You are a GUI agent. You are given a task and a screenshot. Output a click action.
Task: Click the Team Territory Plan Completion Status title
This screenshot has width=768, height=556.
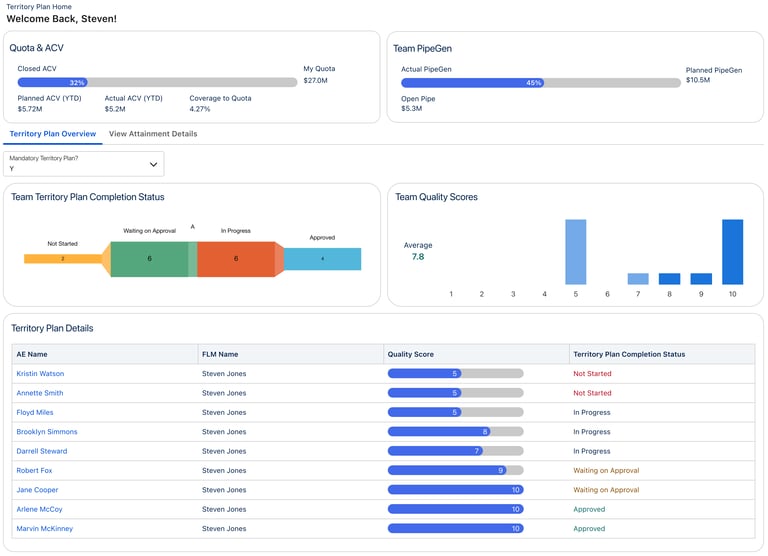[88, 197]
